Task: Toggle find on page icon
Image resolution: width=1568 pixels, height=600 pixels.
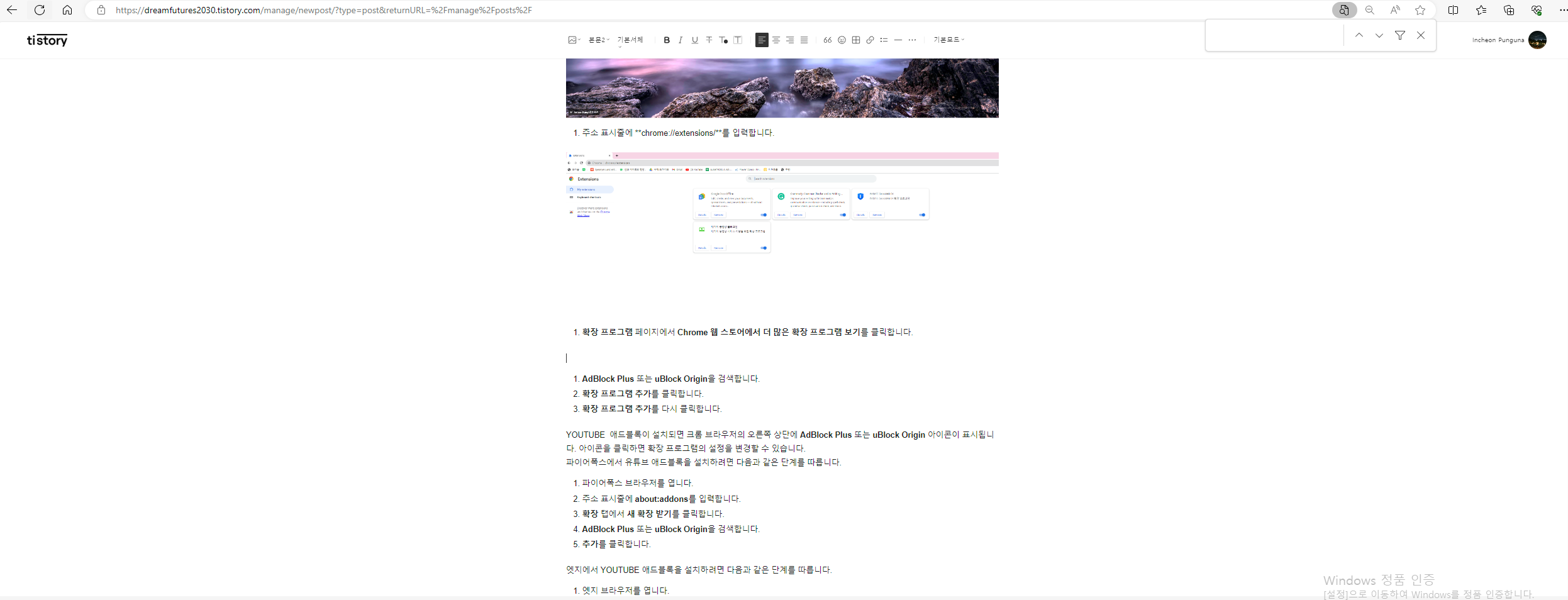Action: (1344, 10)
